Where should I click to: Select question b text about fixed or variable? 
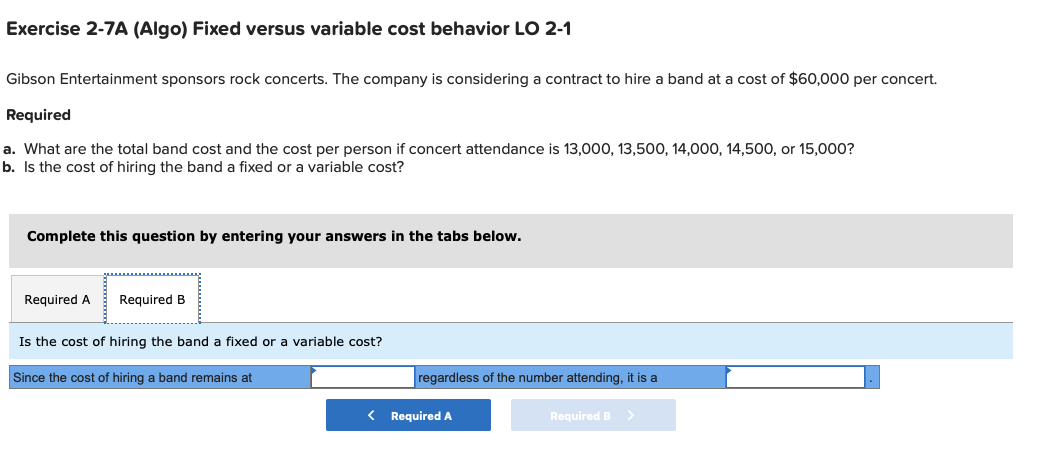pyautogui.click(x=214, y=167)
